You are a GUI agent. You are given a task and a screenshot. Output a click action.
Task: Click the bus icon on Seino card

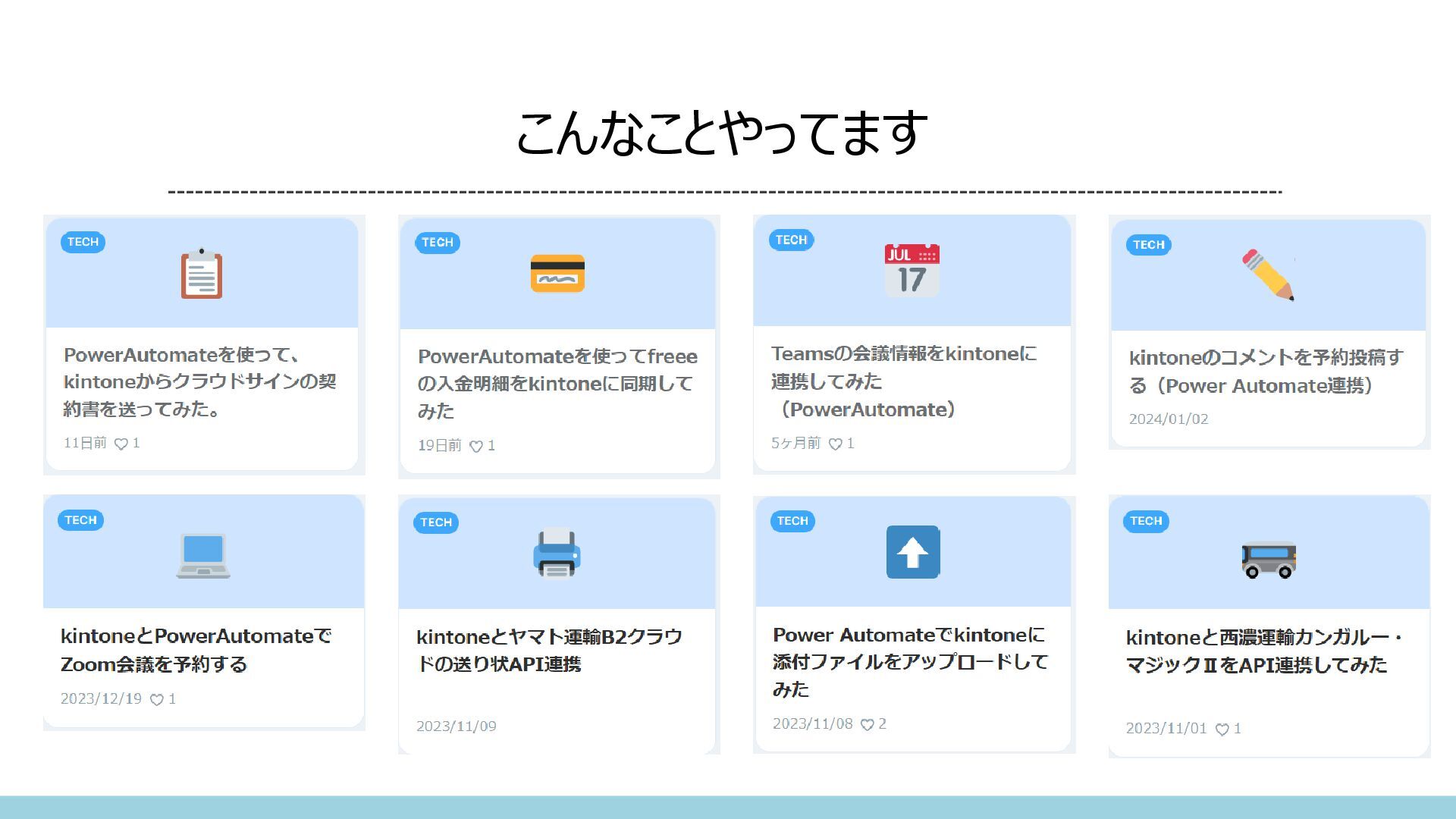(1269, 560)
